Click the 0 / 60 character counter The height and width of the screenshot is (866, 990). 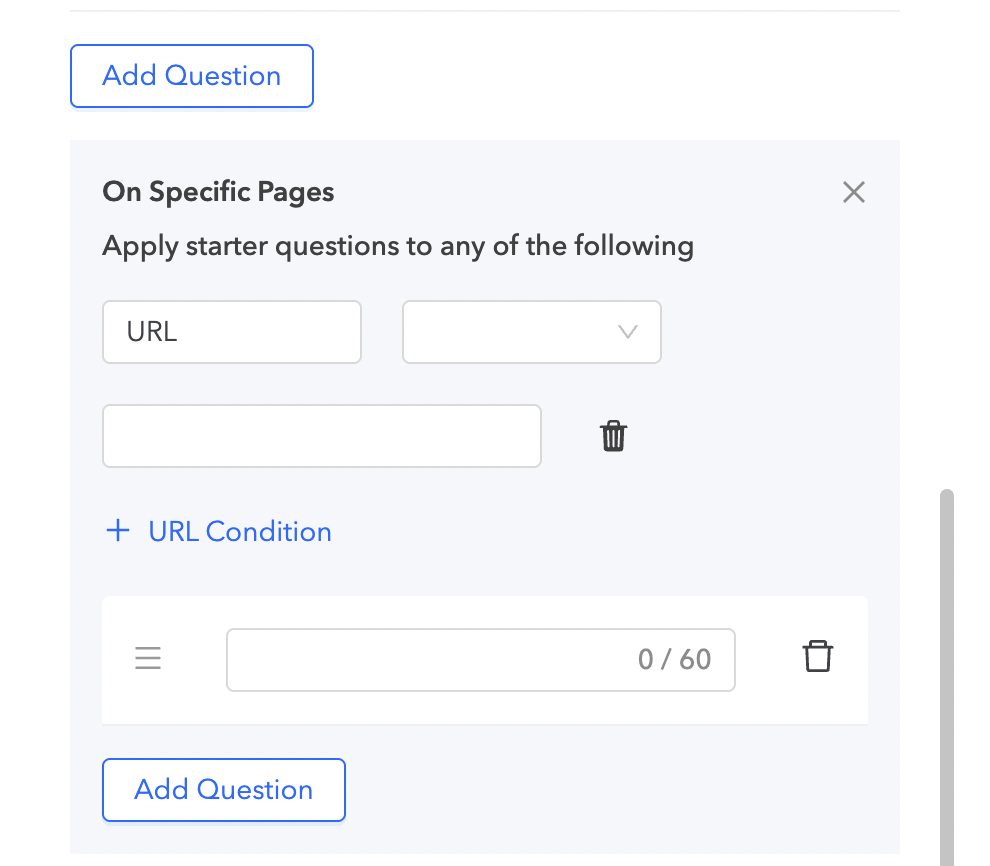[x=674, y=659]
